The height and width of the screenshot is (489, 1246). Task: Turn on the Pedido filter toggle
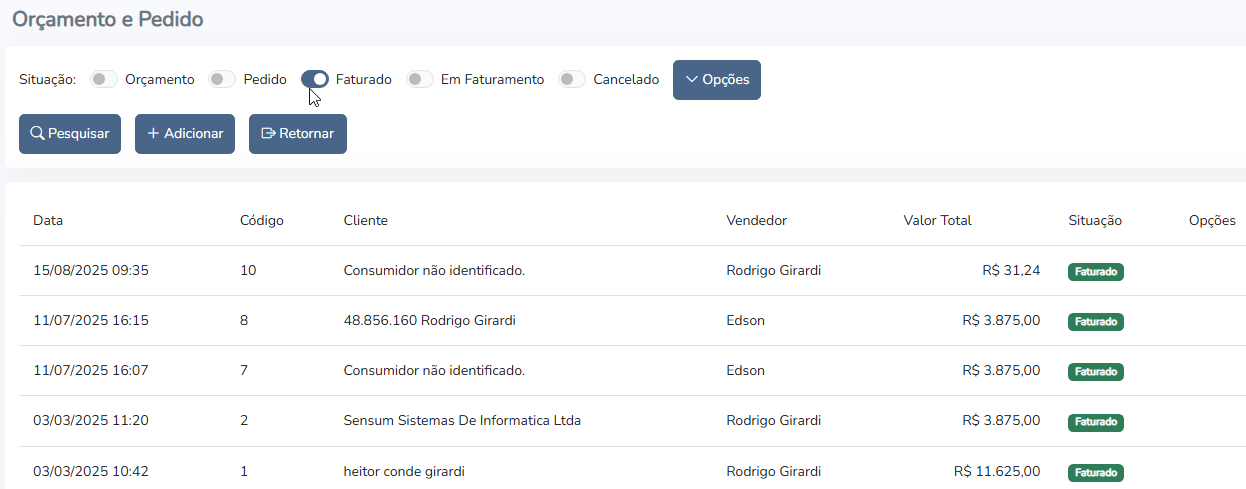tap(222, 80)
